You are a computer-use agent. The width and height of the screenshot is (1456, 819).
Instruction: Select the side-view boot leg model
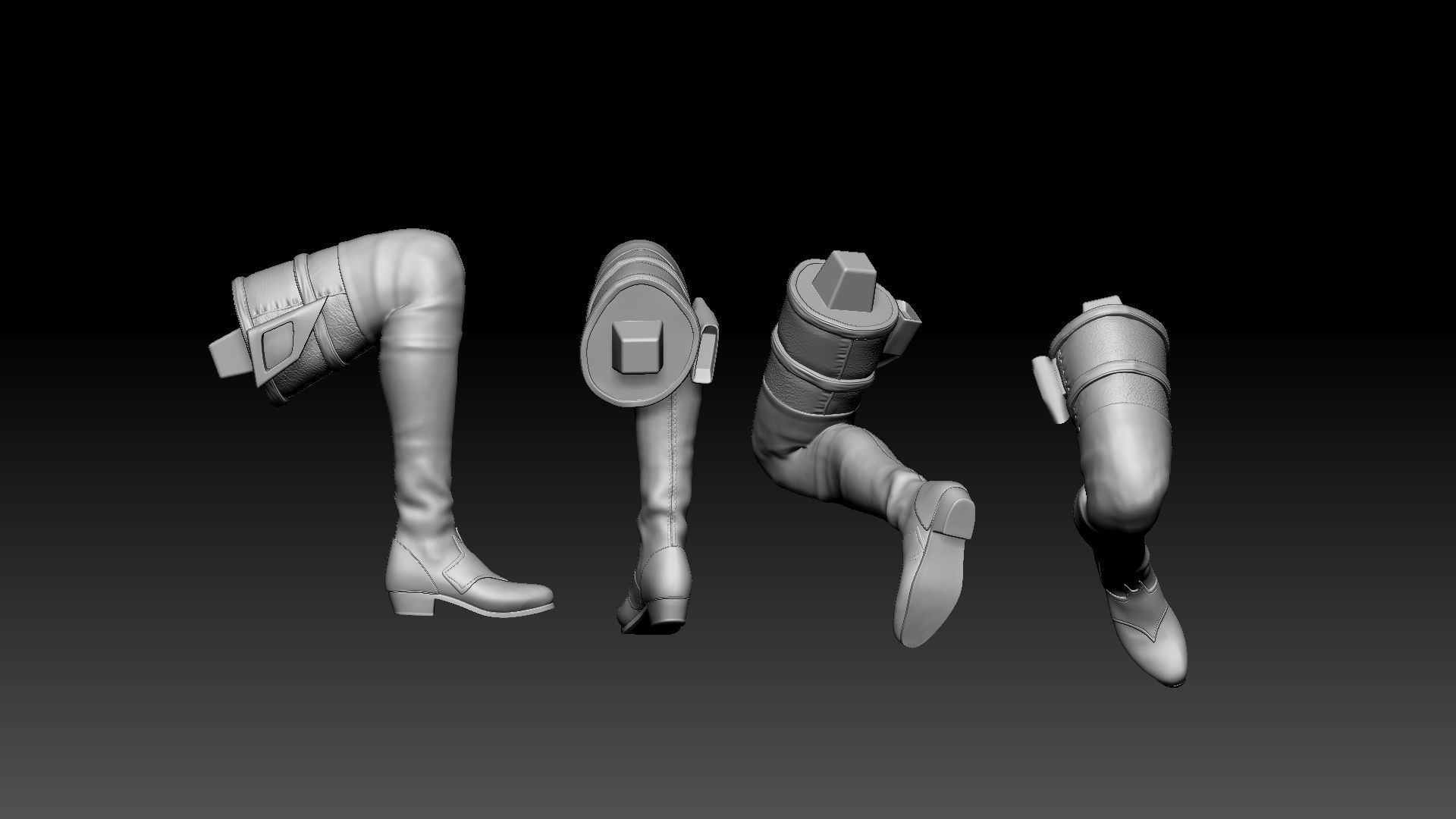(381, 422)
